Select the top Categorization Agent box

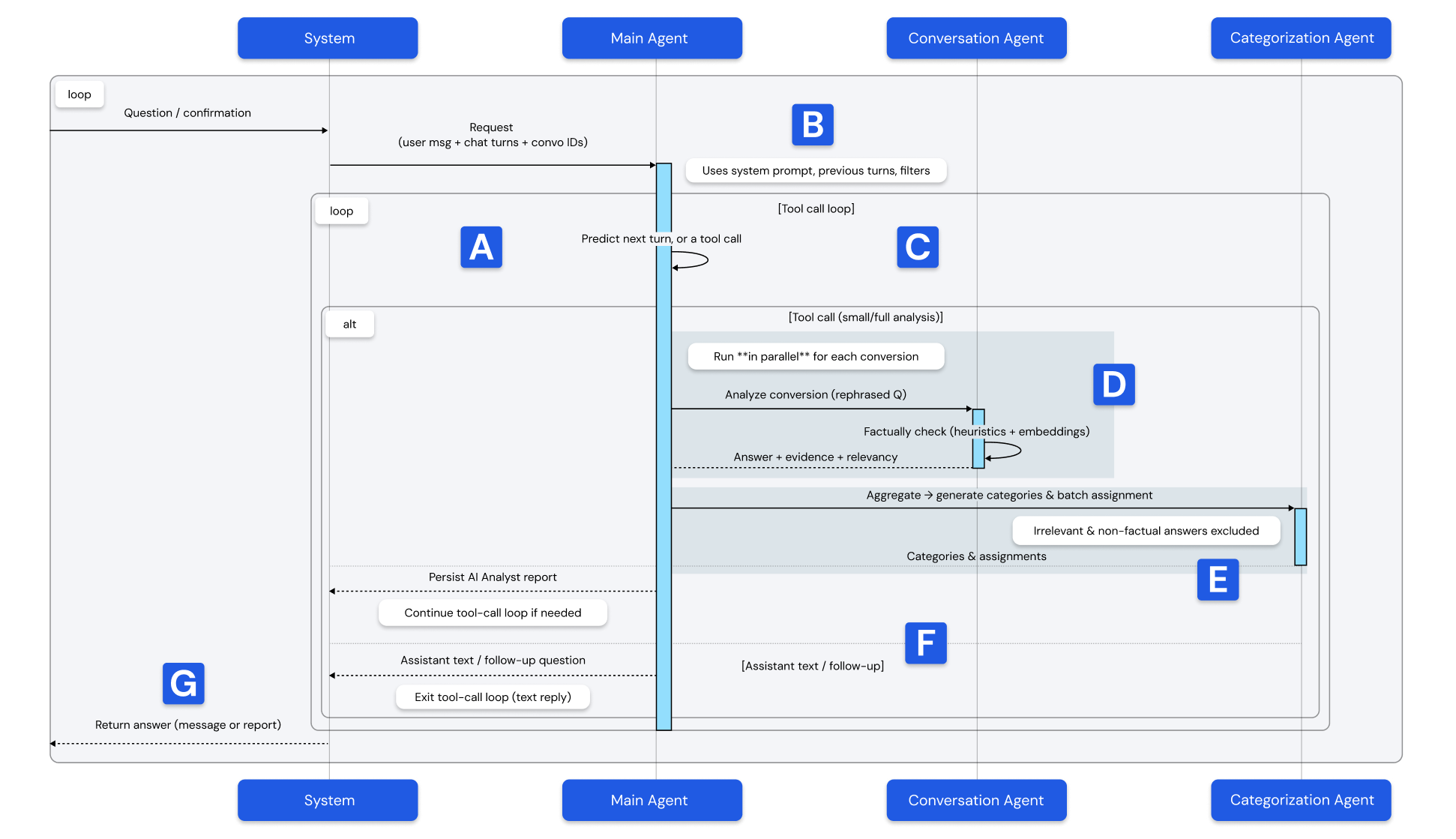pyautogui.click(x=1301, y=39)
